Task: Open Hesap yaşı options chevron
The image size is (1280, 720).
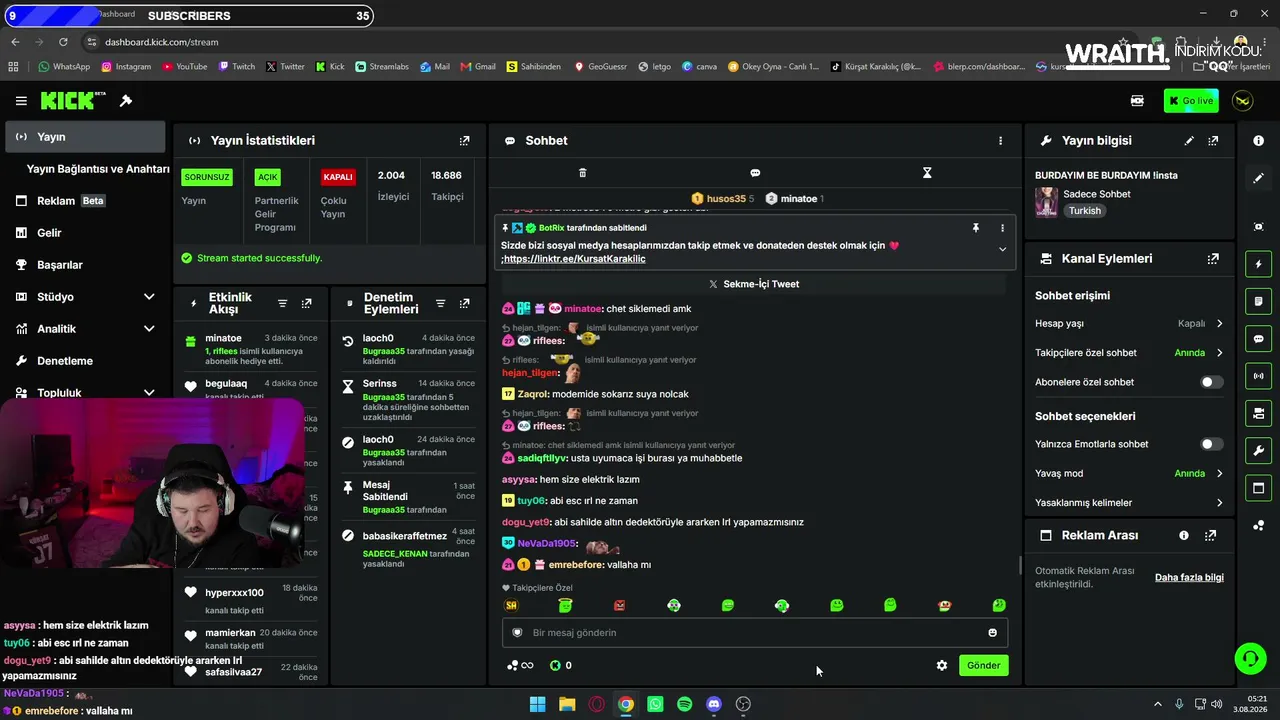Action: [x=1219, y=324]
